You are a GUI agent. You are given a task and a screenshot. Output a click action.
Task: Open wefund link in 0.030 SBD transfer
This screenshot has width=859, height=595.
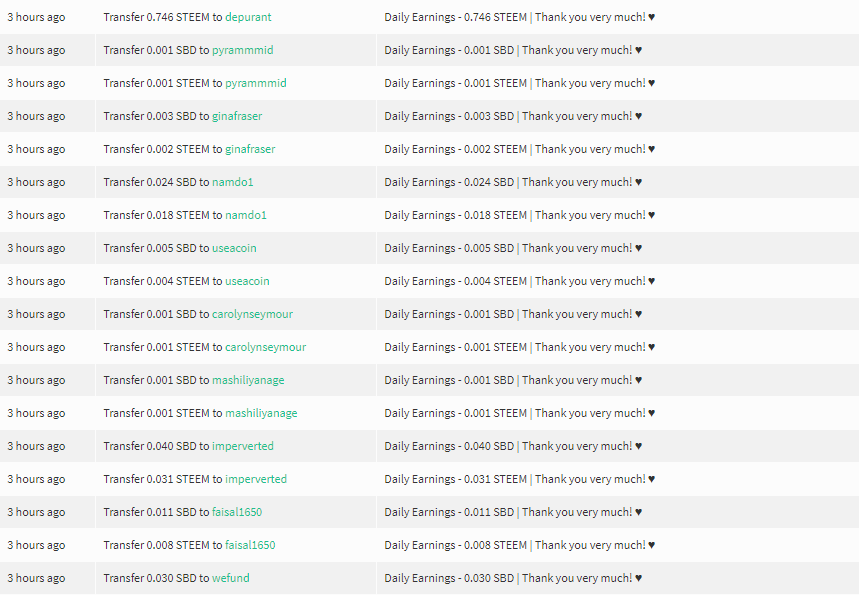(231, 578)
